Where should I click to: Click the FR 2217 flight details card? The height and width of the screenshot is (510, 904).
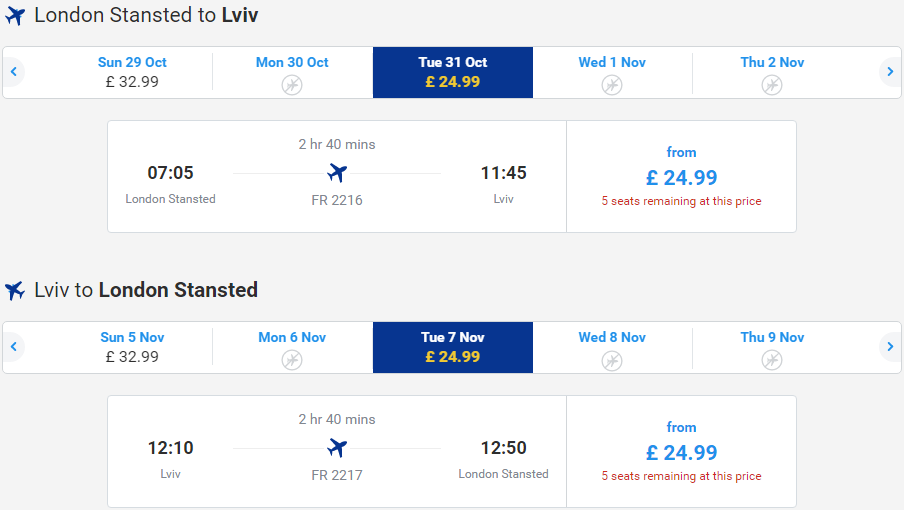[x=337, y=452]
